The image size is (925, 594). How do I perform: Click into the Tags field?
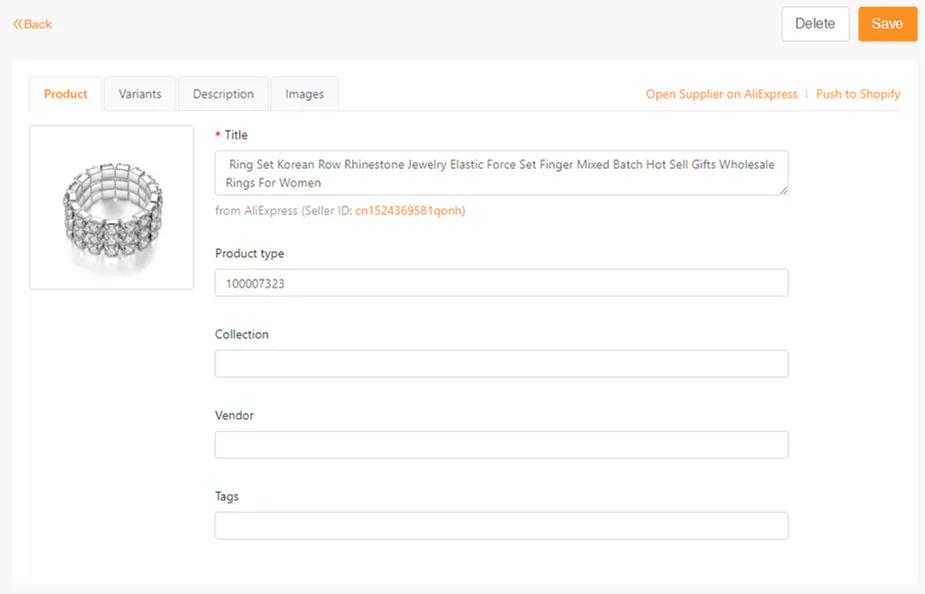(x=501, y=526)
